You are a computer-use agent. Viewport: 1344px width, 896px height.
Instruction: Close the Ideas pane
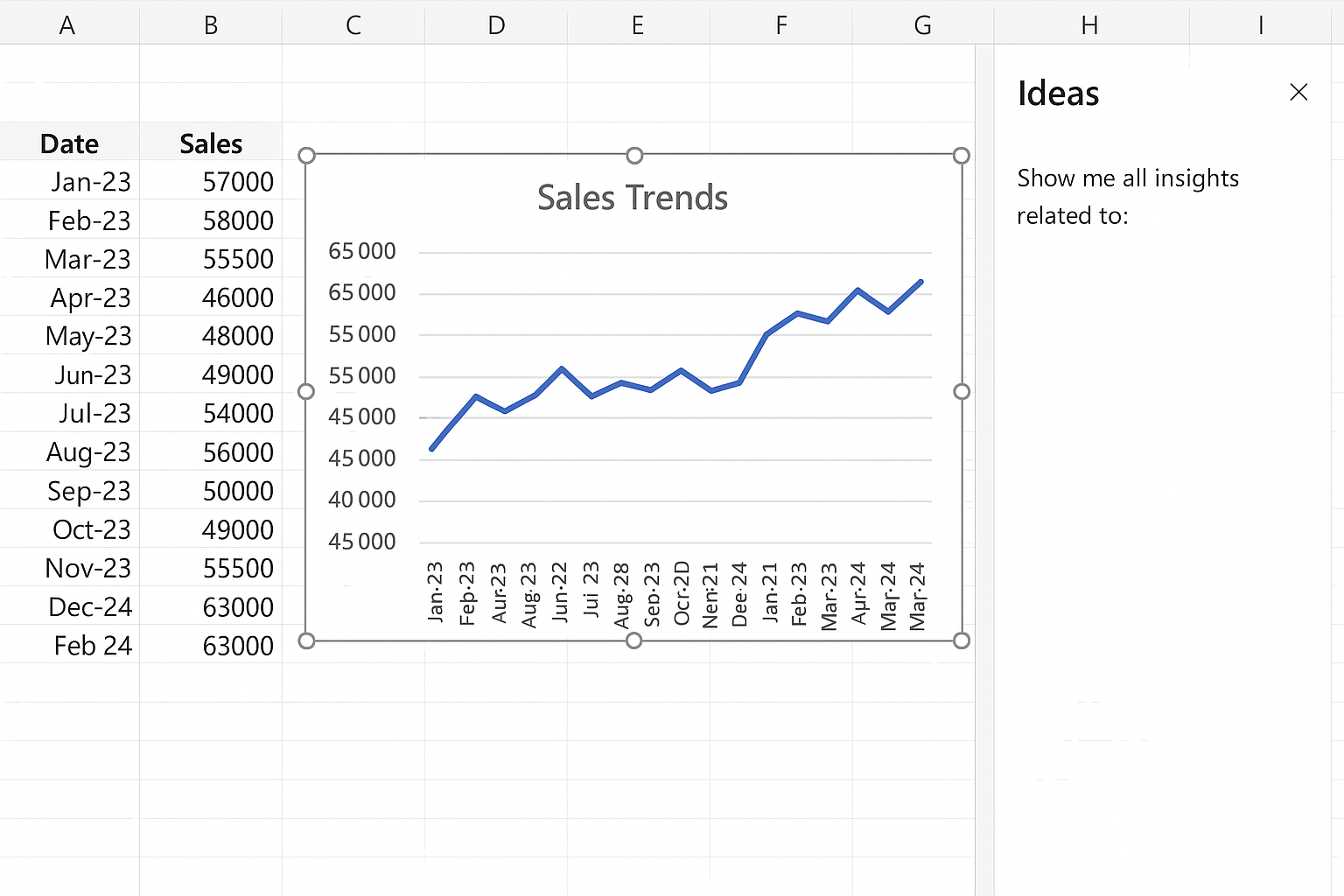click(x=1298, y=92)
